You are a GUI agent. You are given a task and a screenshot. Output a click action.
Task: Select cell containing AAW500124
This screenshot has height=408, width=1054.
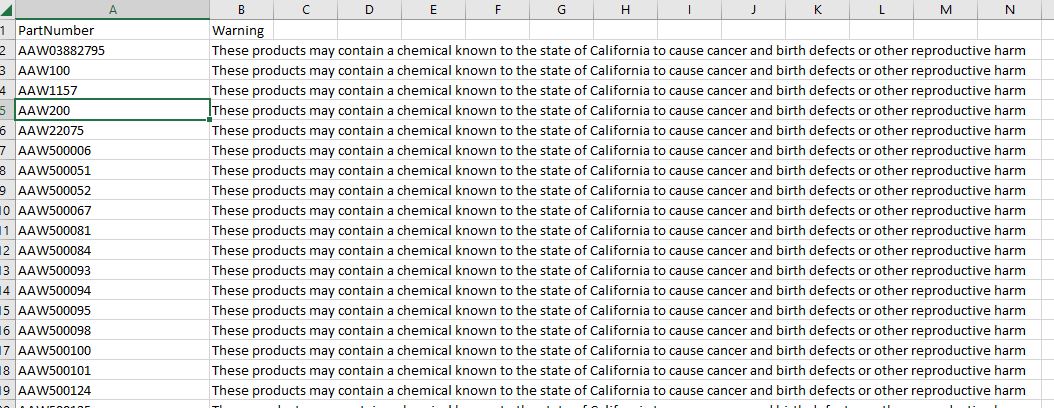[x=112, y=391]
